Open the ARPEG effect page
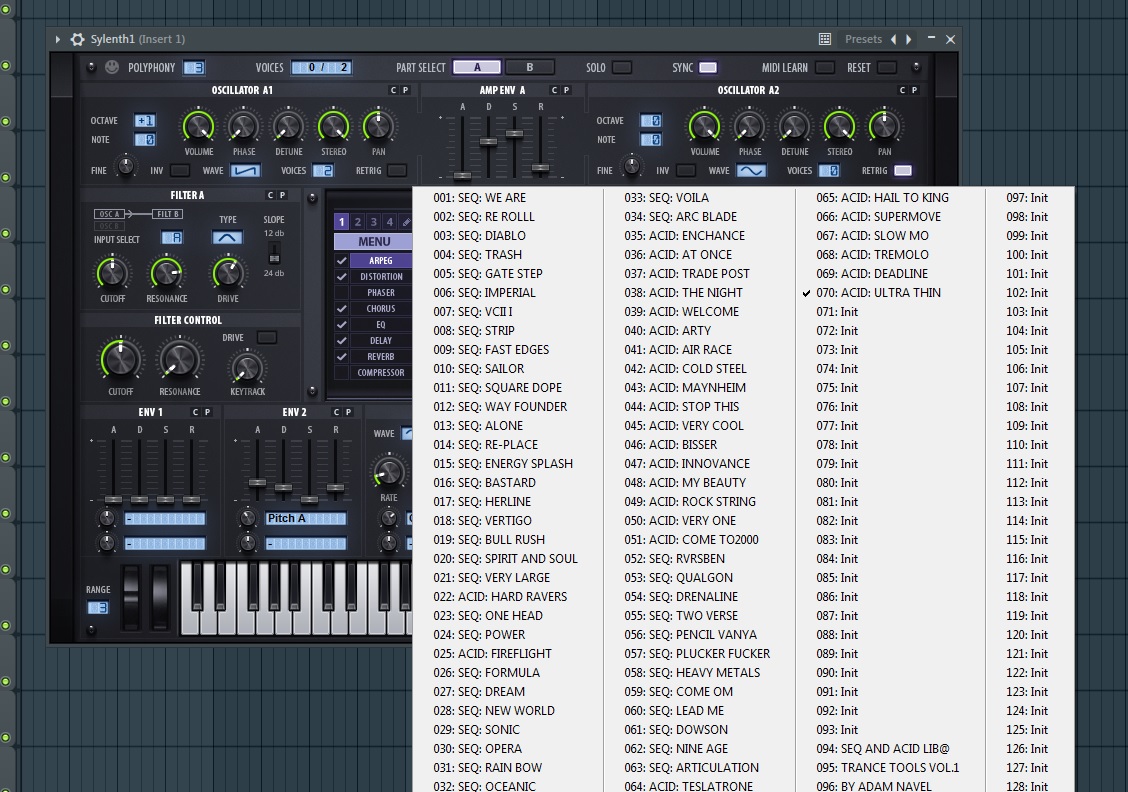1128x792 pixels. pos(381,260)
